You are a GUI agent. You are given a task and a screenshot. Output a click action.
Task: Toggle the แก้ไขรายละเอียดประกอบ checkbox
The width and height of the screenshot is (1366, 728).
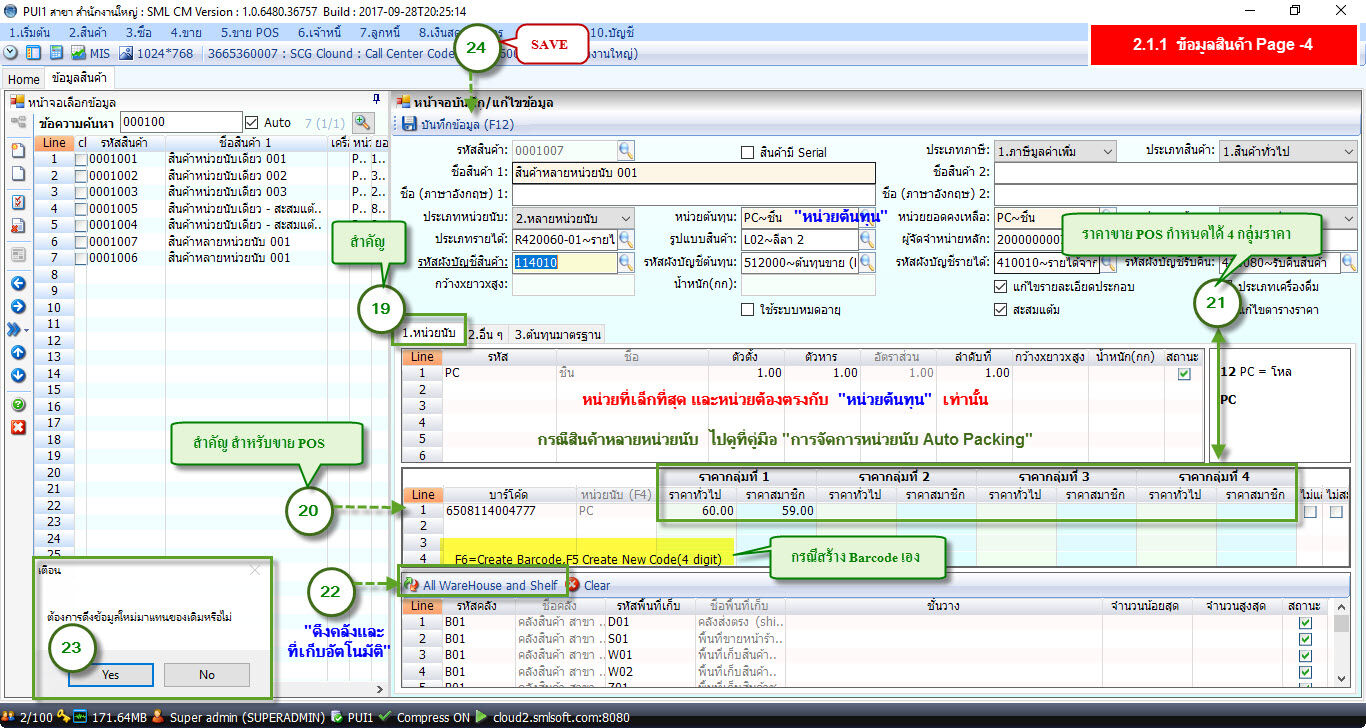click(1001, 287)
